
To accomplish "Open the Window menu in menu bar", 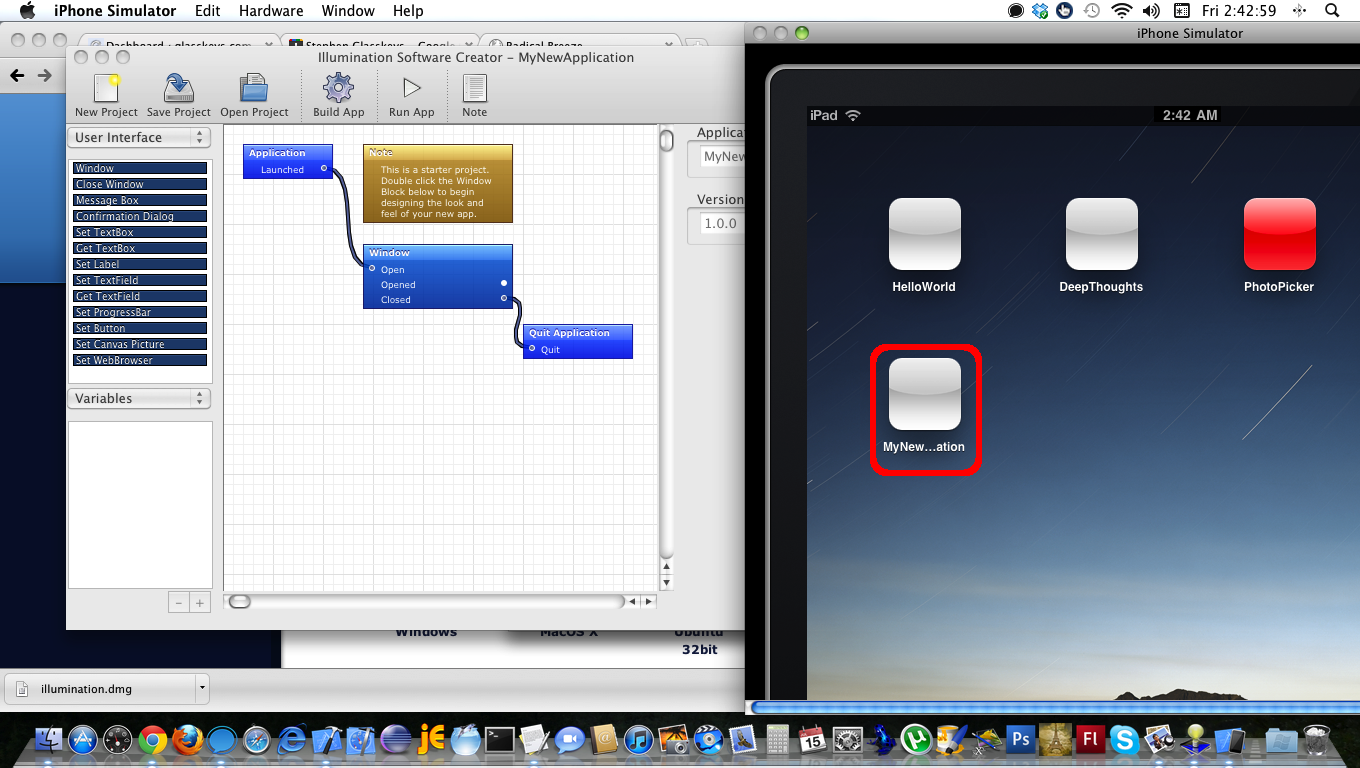I will [348, 11].
